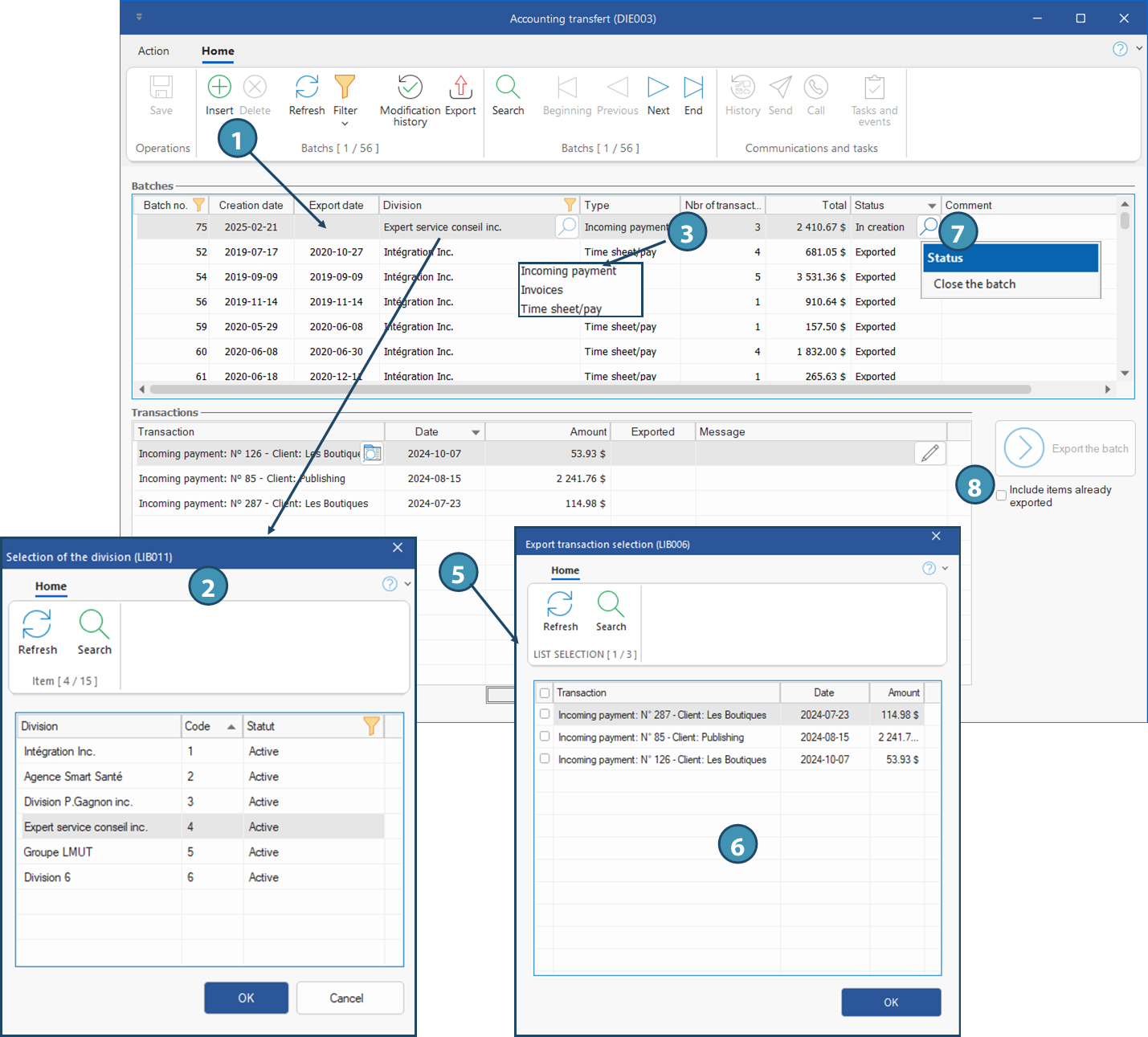Jump to the End batch
Screen dimensions: 1148x1037
[693, 87]
